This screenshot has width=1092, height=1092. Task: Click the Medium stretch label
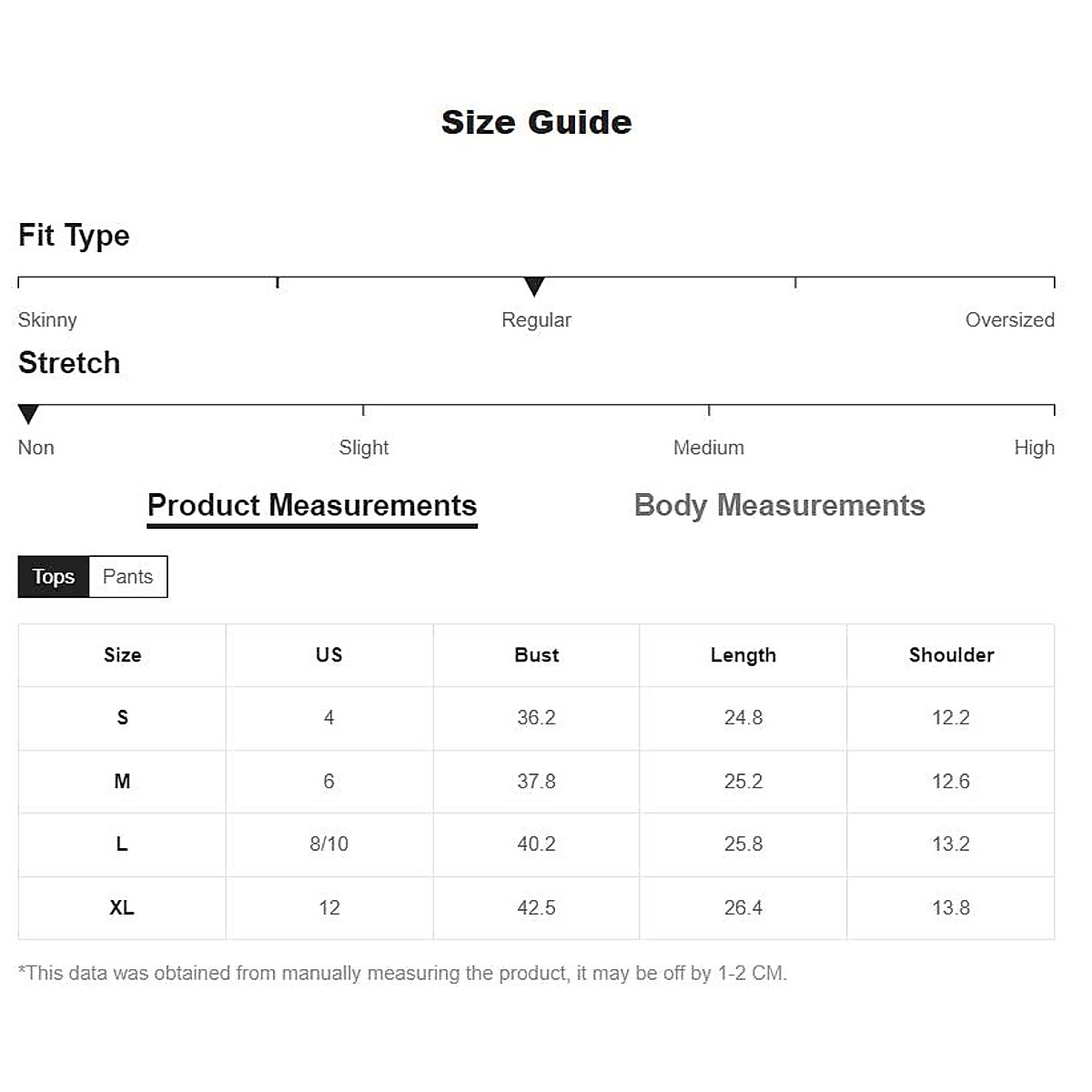708,448
